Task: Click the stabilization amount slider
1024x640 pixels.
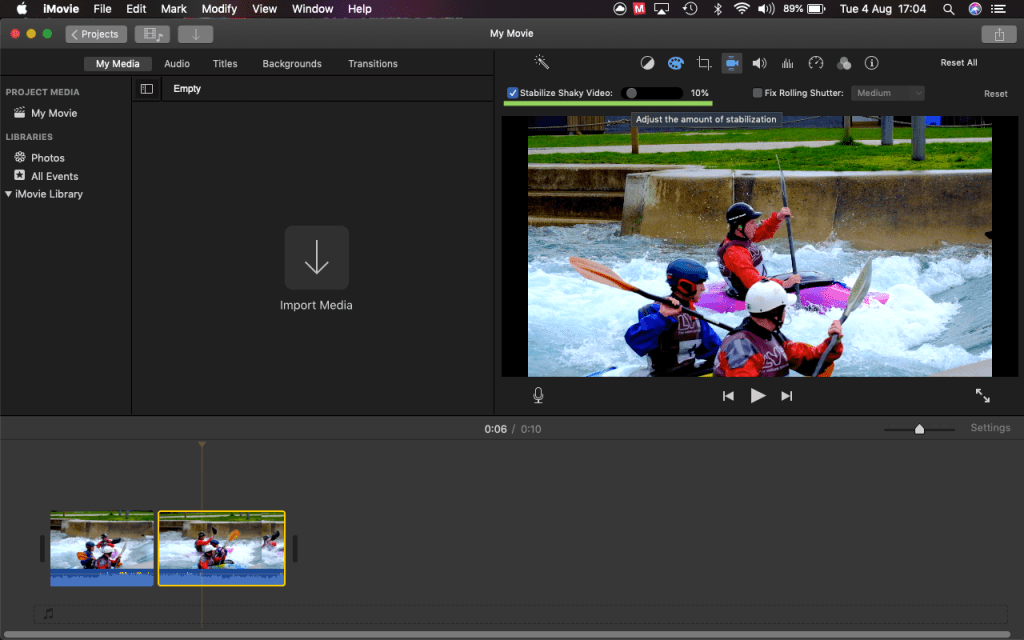Action: coord(652,93)
